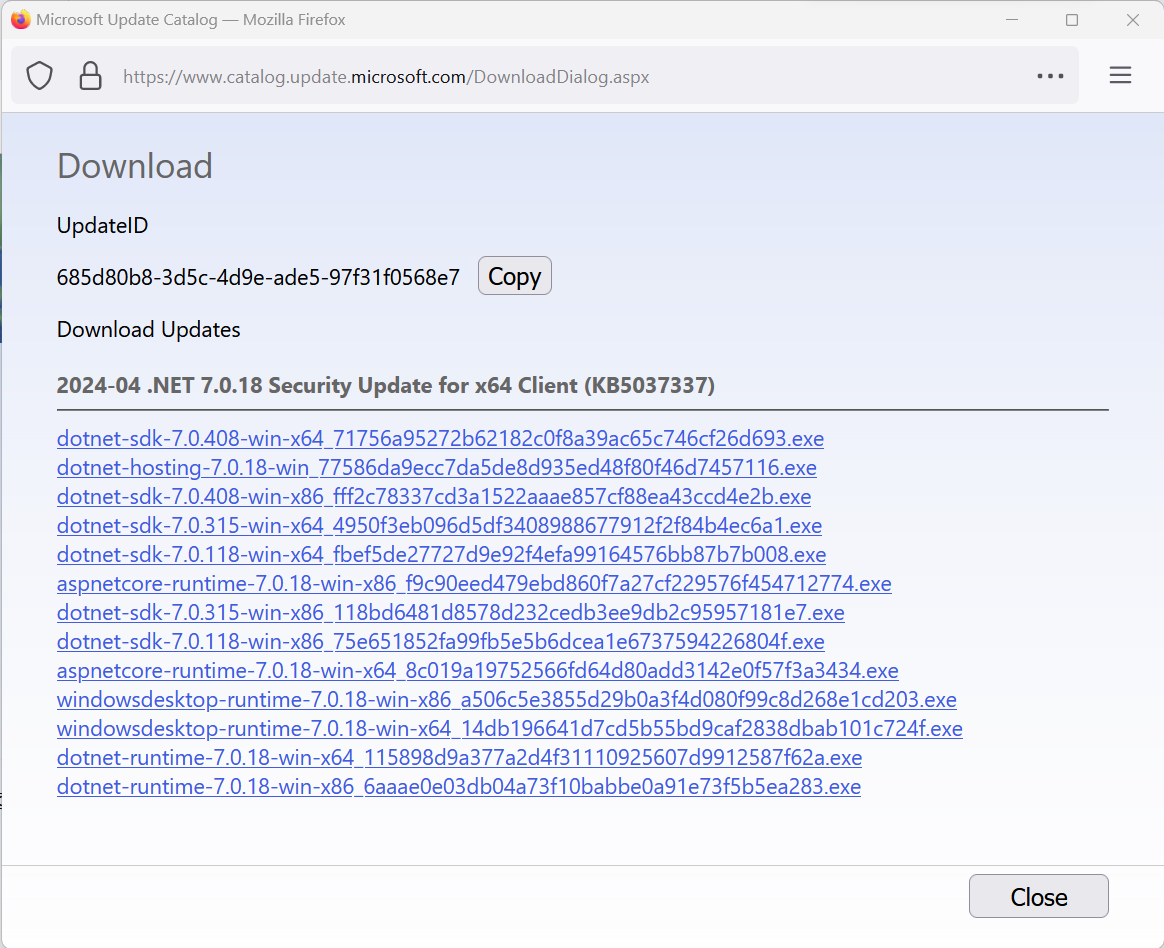Click the Firefox logo in title bar
Viewport: 1164px width, 948px height.
[20, 20]
